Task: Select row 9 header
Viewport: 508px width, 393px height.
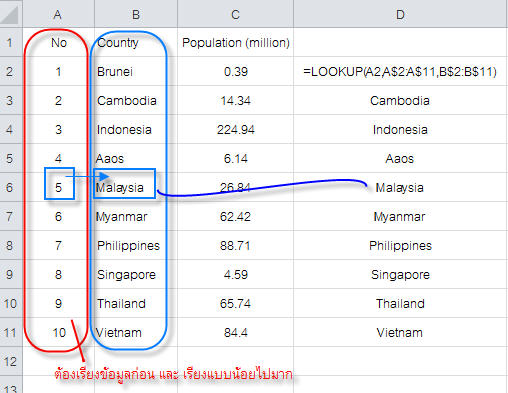Action: tap(11, 274)
